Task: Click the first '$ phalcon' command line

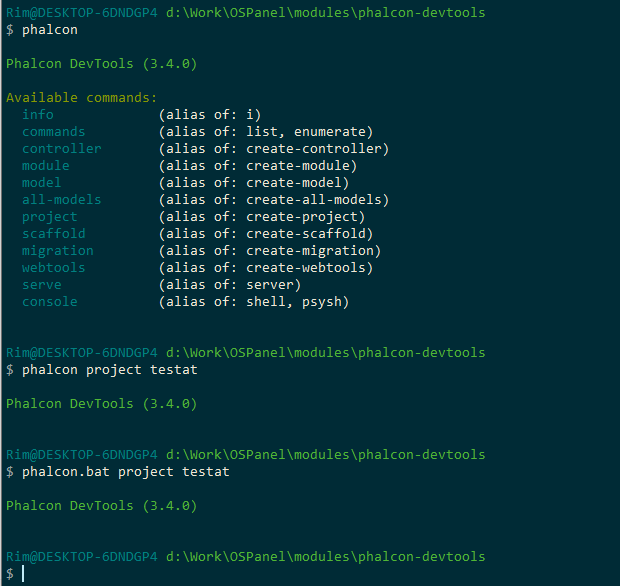Action: pyautogui.click(x=42, y=30)
